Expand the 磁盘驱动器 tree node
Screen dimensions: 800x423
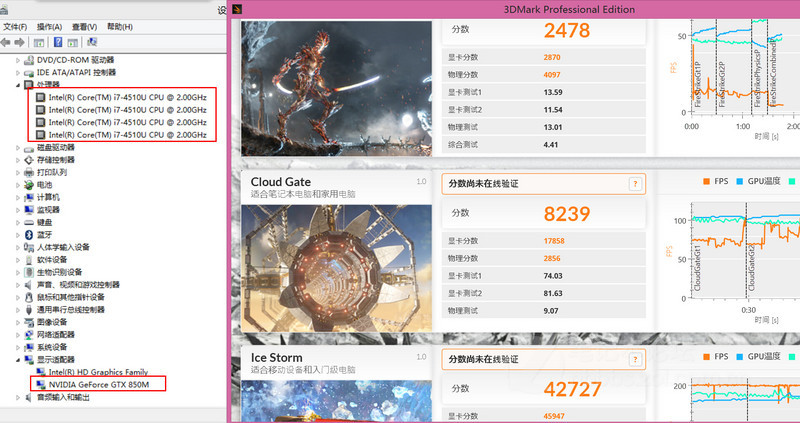[x=18, y=147]
